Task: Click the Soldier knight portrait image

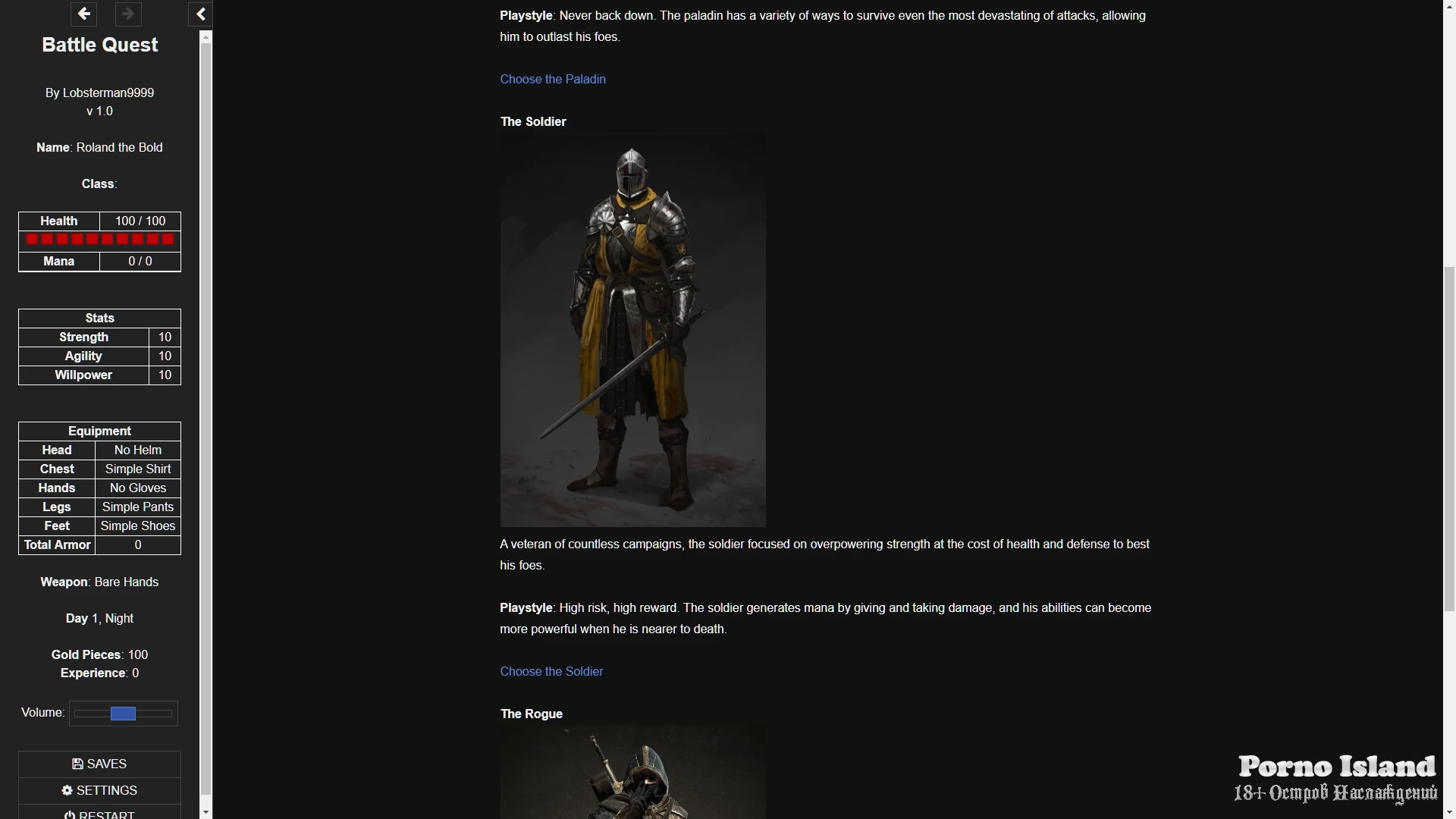Action: click(632, 331)
